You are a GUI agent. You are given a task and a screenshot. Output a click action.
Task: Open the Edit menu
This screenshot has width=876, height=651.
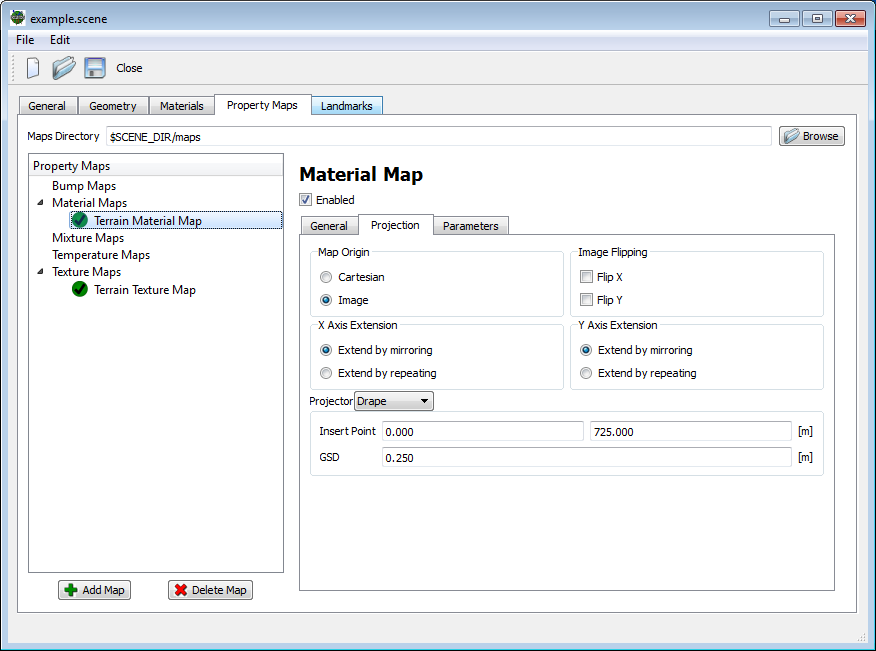tap(60, 40)
